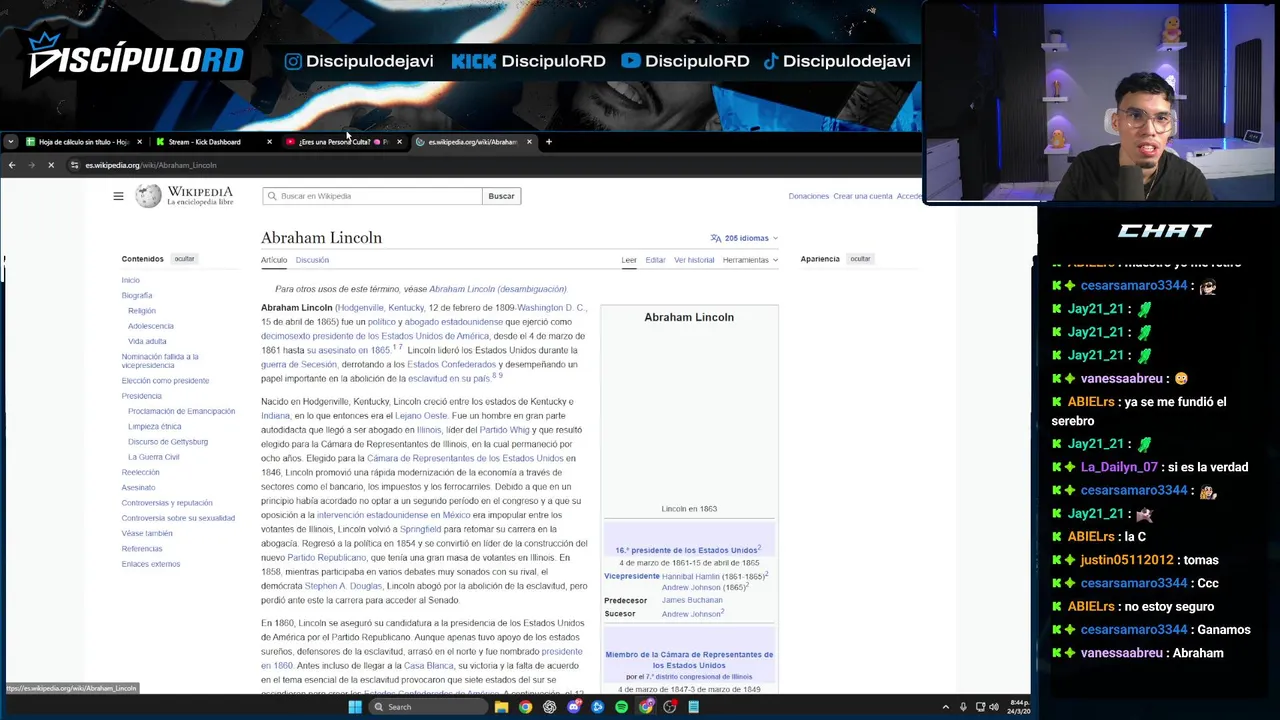Open the Stephen A. Douglas link
Viewport: 1280px width, 720px height.
coord(343,586)
